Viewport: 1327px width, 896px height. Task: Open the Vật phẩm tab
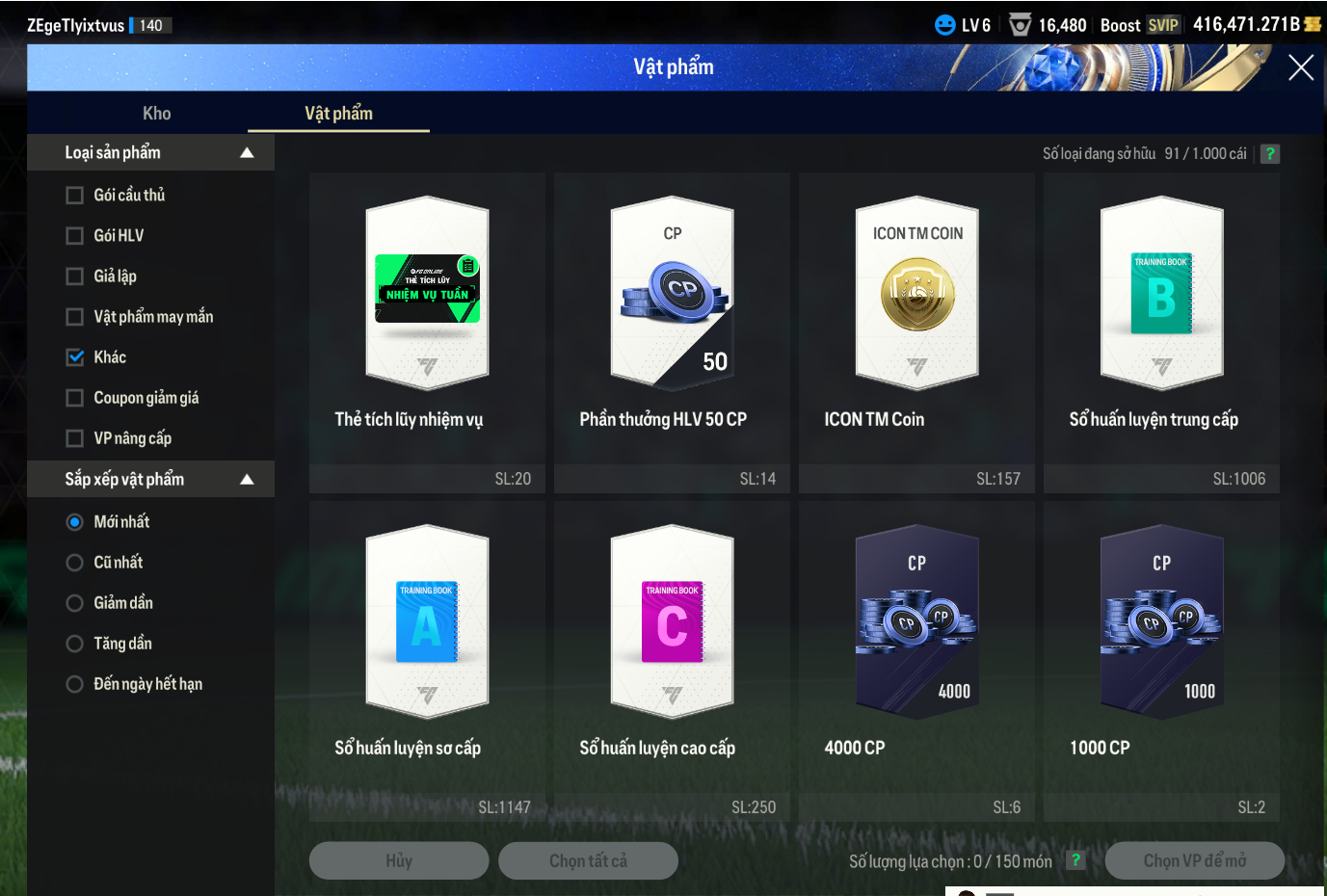tap(338, 114)
